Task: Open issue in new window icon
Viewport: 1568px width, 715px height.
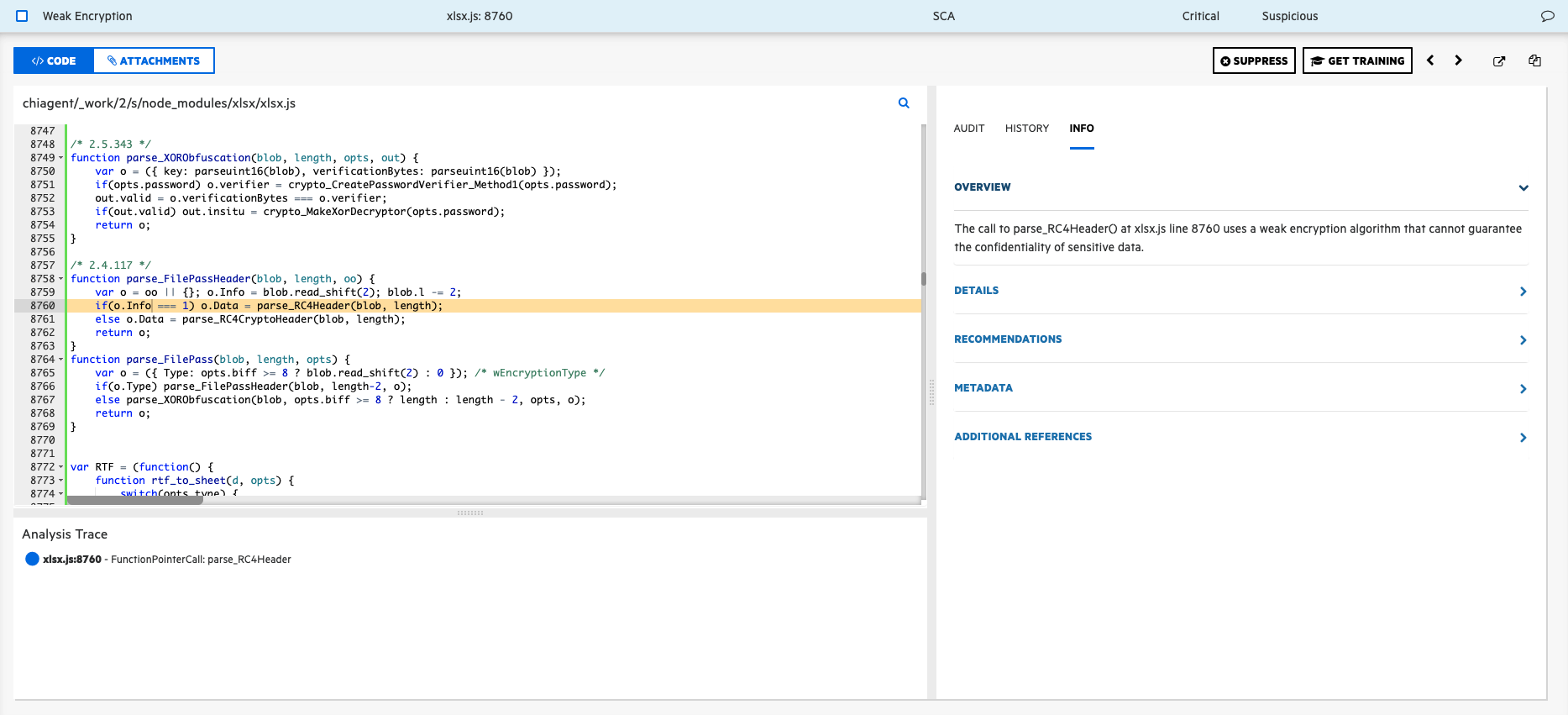Action: pos(1499,60)
